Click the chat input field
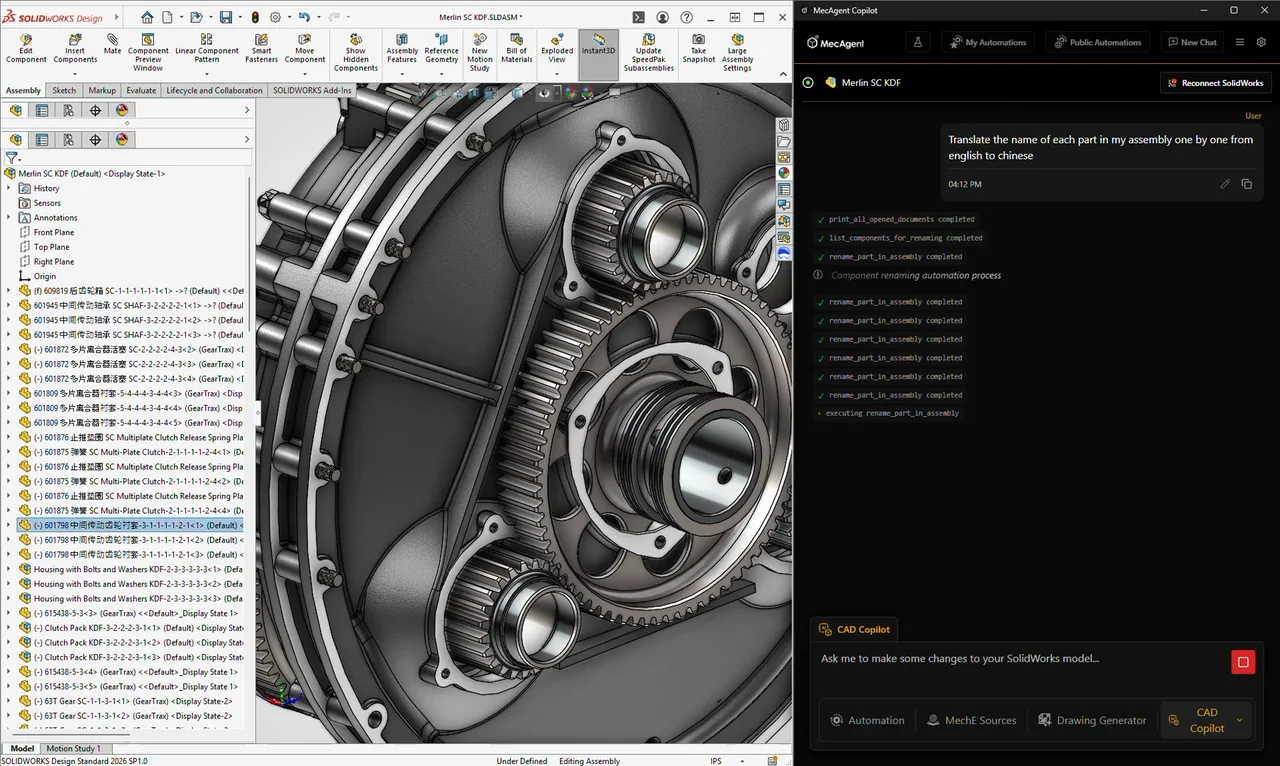1280x766 pixels. point(1020,659)
